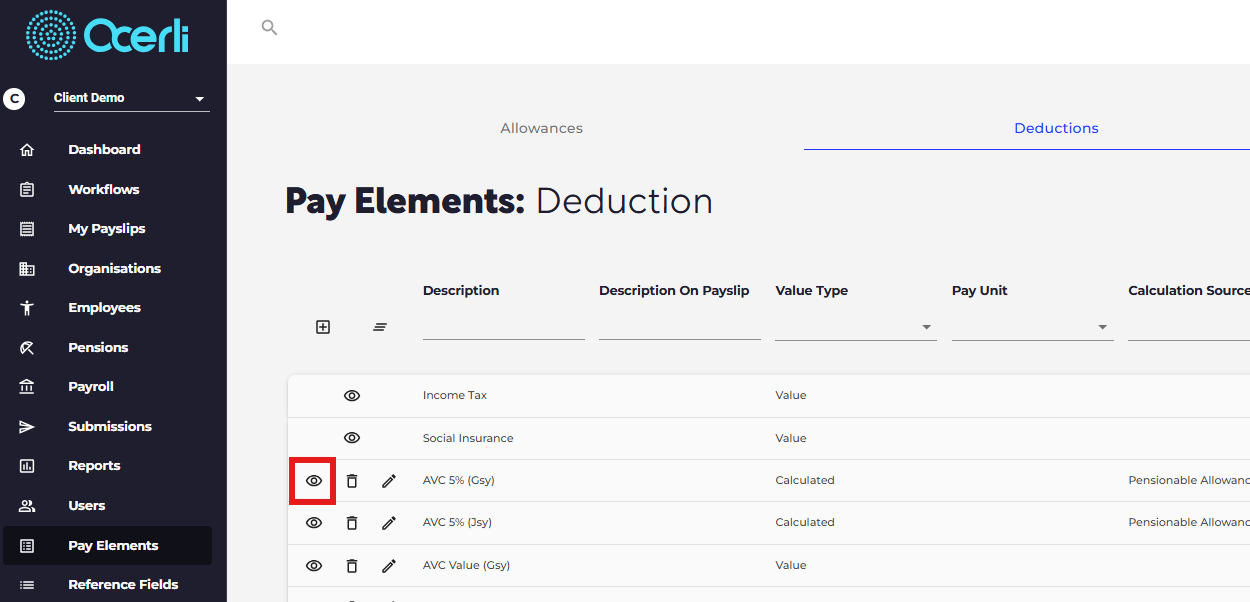Image resolution: width=1250 pixels, height=602 pixels.
Task: Open My Payslips
Action: pos(107,229)
